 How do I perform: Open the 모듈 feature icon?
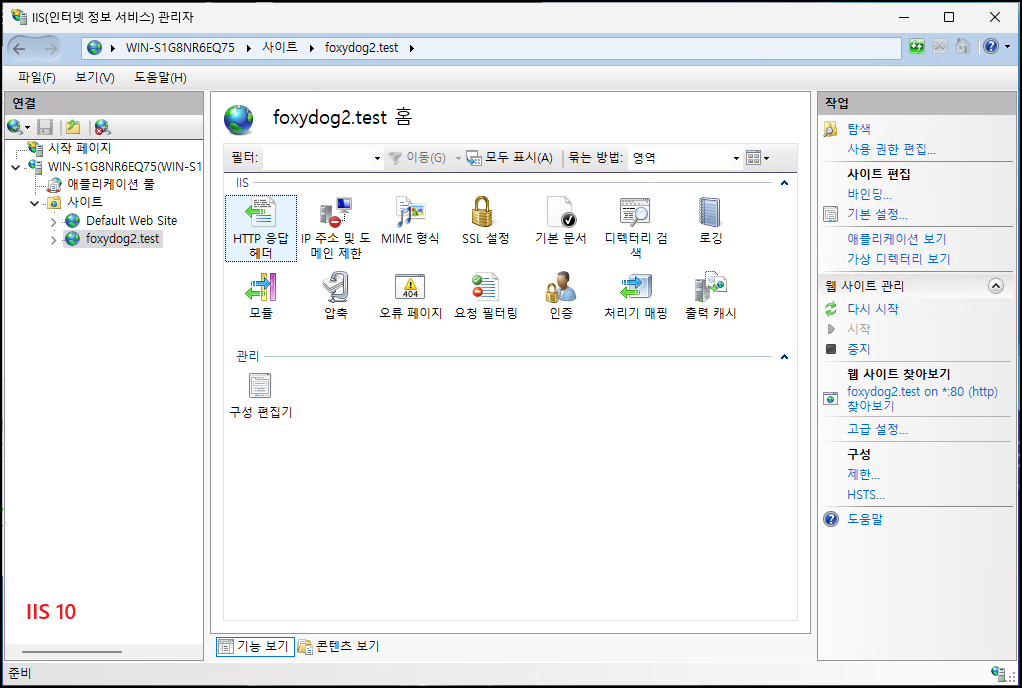point(261,296)
